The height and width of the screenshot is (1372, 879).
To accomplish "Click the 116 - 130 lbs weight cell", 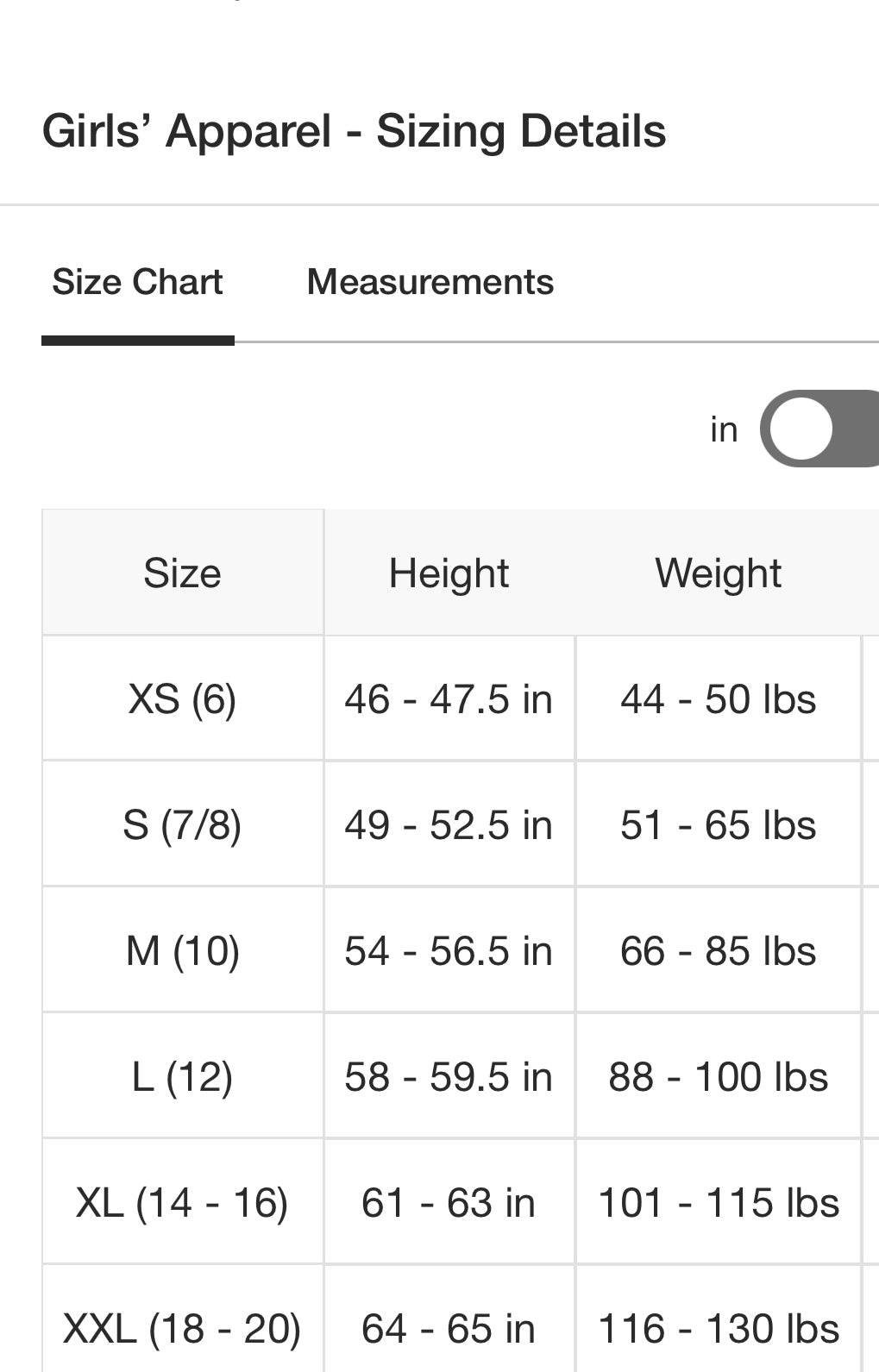I will pyautogui.click(x=718, y=1329).
